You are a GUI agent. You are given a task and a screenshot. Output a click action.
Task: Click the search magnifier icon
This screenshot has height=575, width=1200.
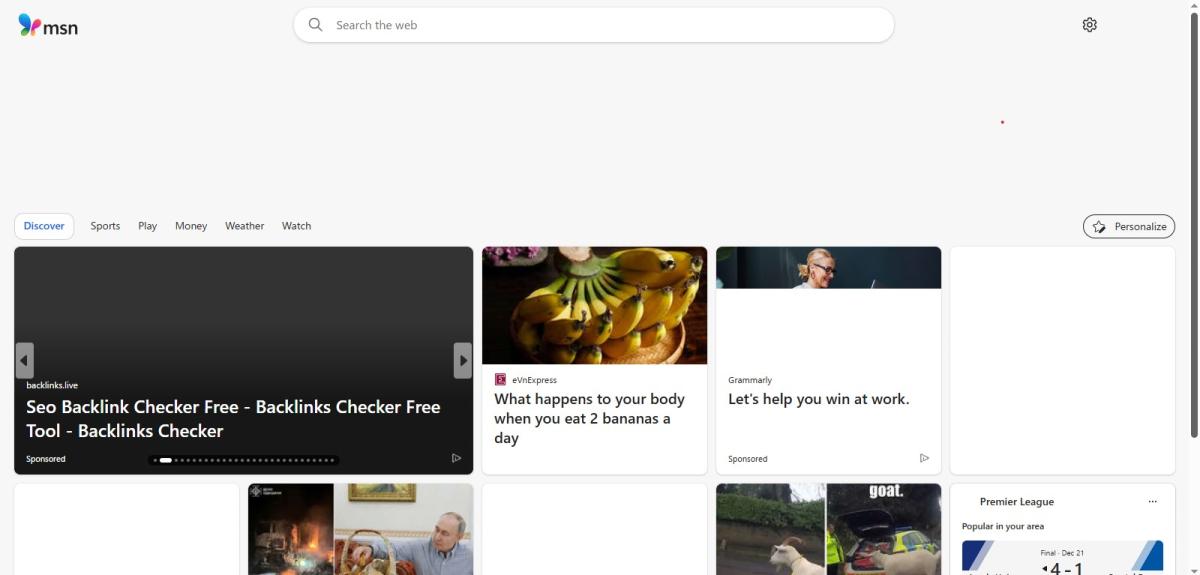(316, 25)
